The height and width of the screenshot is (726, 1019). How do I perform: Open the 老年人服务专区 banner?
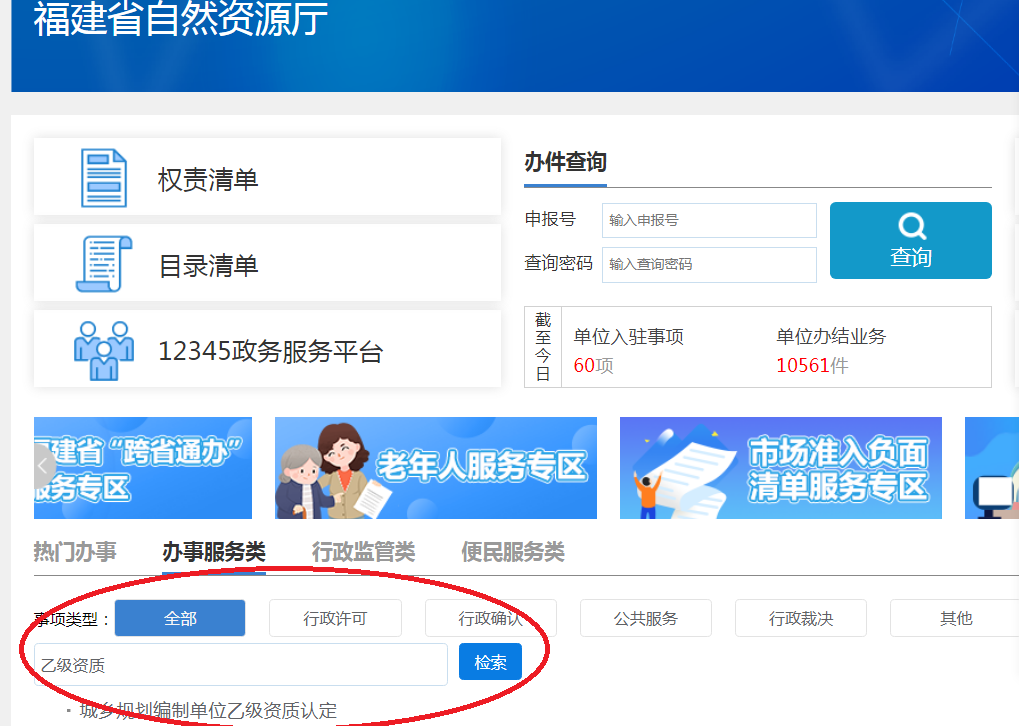435,468
